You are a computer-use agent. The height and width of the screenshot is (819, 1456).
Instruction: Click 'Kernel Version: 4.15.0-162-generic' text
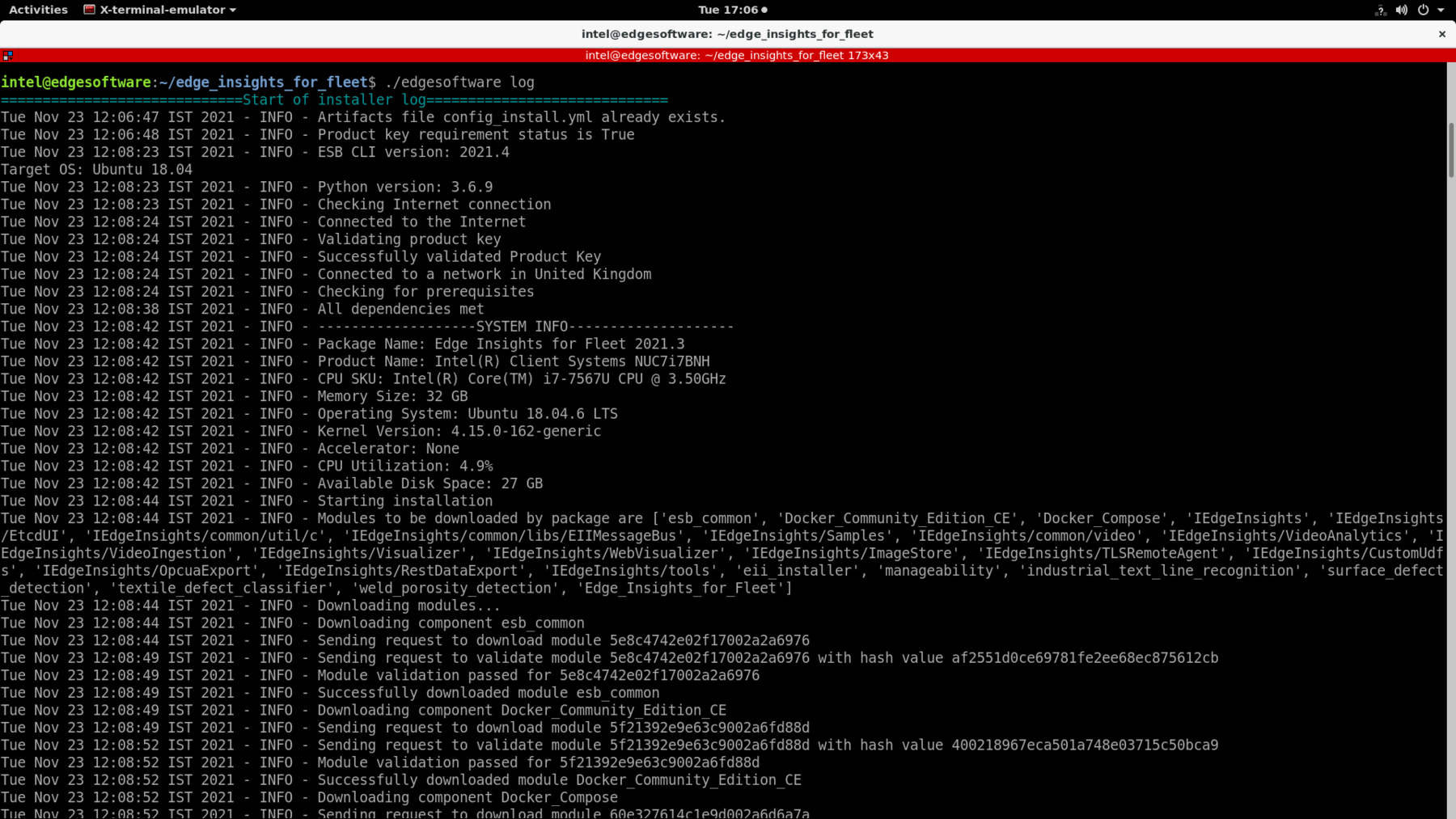[459, 432]
